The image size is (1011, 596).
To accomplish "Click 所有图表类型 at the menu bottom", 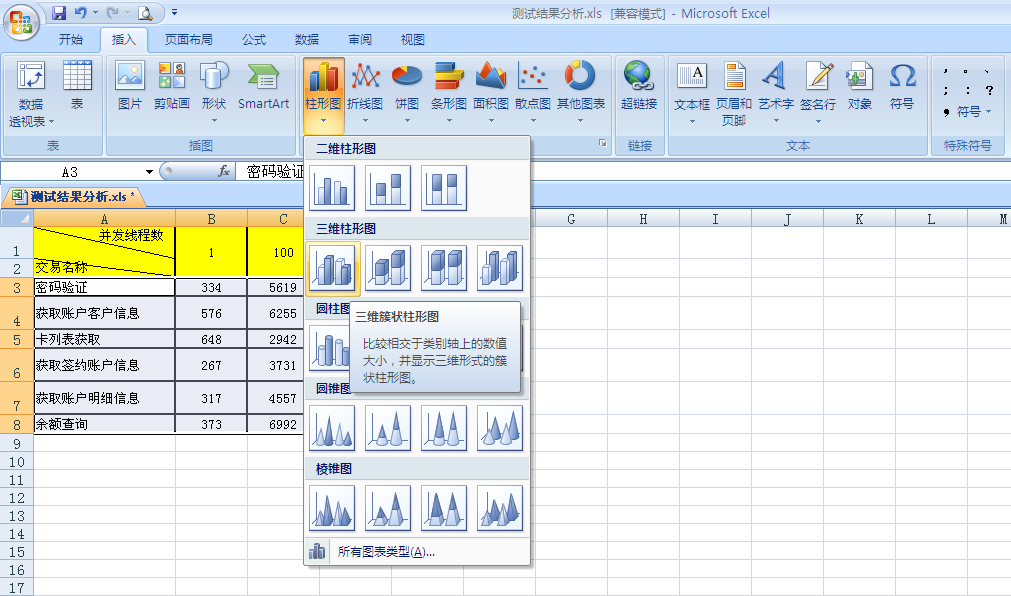I will (x=385, y=551).
